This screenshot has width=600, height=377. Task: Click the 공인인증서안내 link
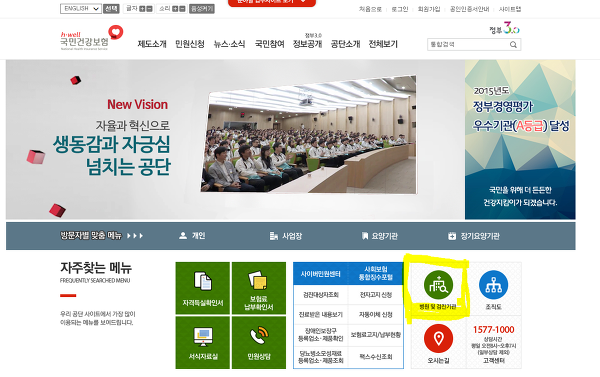tap(470, 9)
